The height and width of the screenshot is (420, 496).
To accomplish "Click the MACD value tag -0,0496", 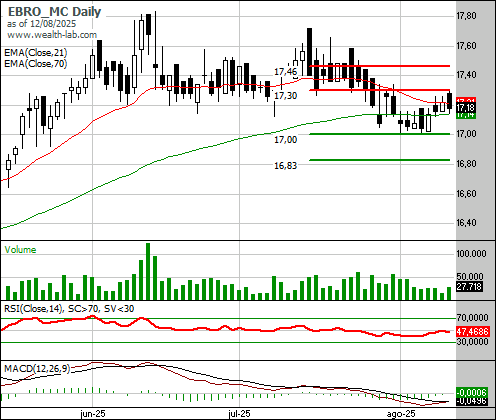I will [x=471, y=401].
